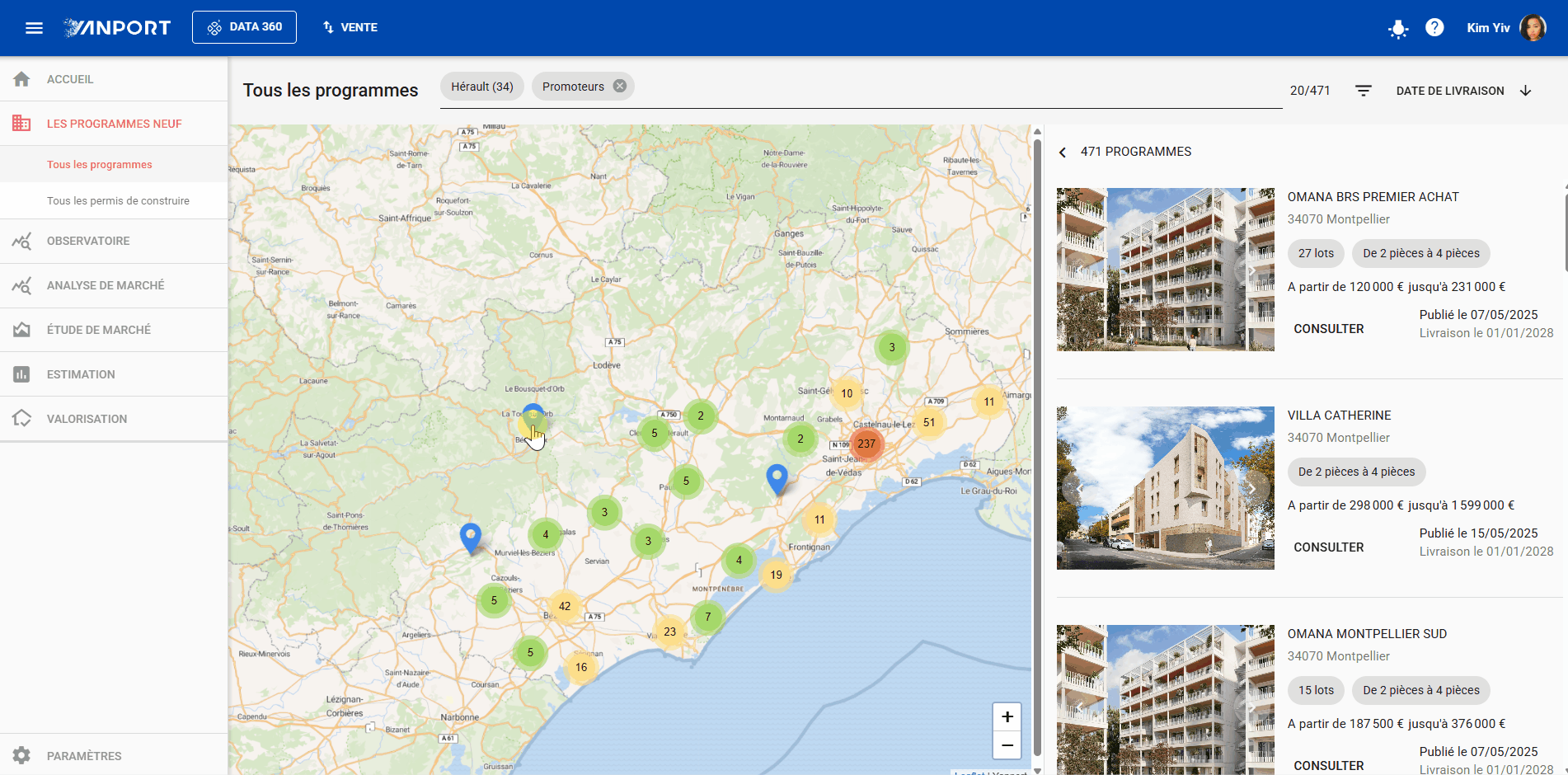Select the Hérault (34) filter chip

pyautogui.click(x=482, y=87)
